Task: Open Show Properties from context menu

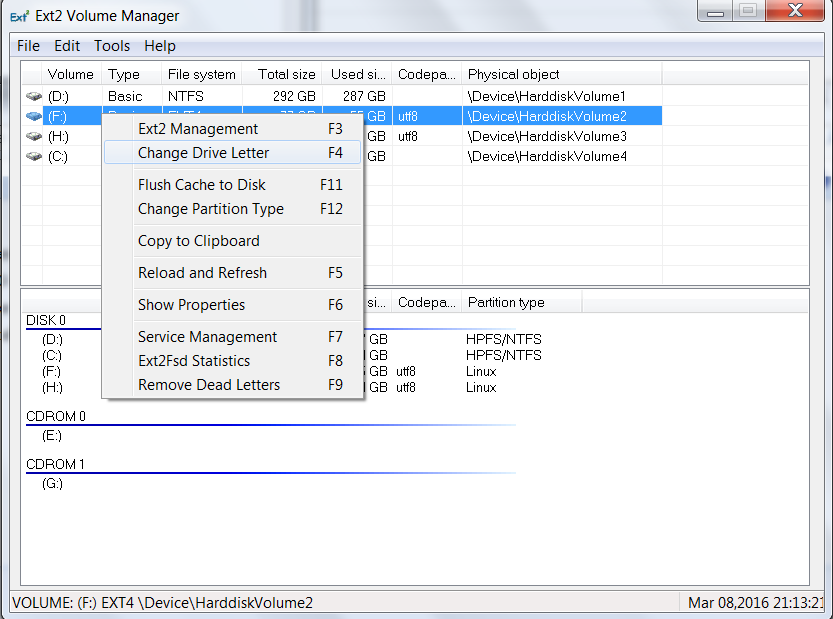Action: (233, 304)
